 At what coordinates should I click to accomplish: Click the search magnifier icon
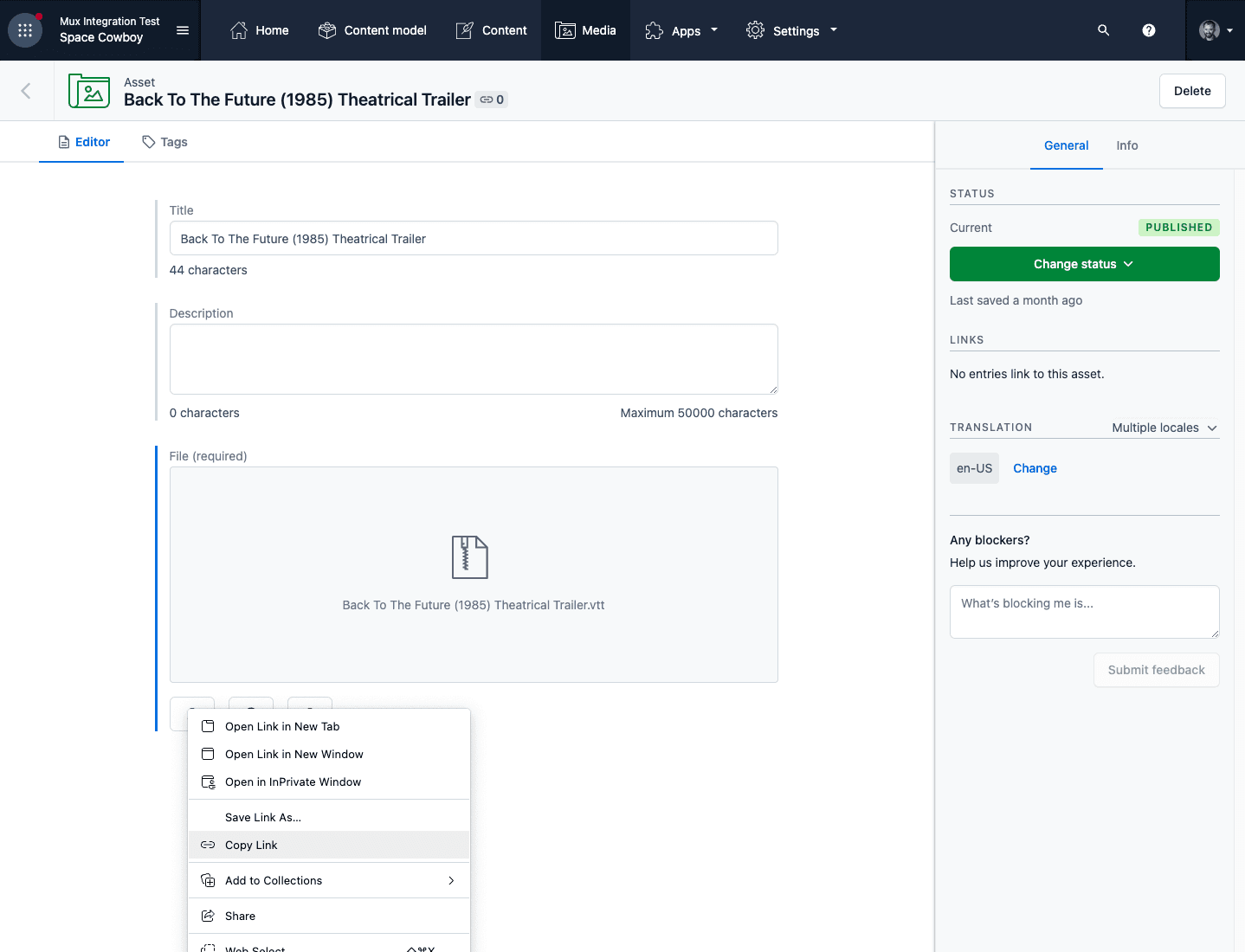tap(1103, 30)
